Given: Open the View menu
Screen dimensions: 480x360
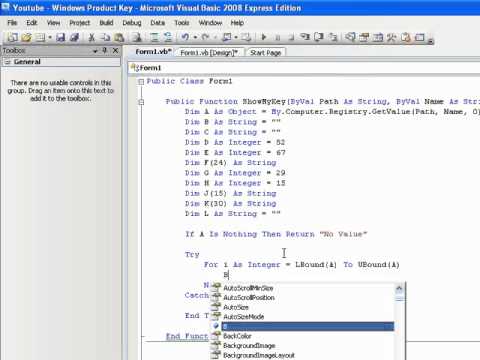Looking at the screenshot, I should pyautogui.click(x=53, y=23).
